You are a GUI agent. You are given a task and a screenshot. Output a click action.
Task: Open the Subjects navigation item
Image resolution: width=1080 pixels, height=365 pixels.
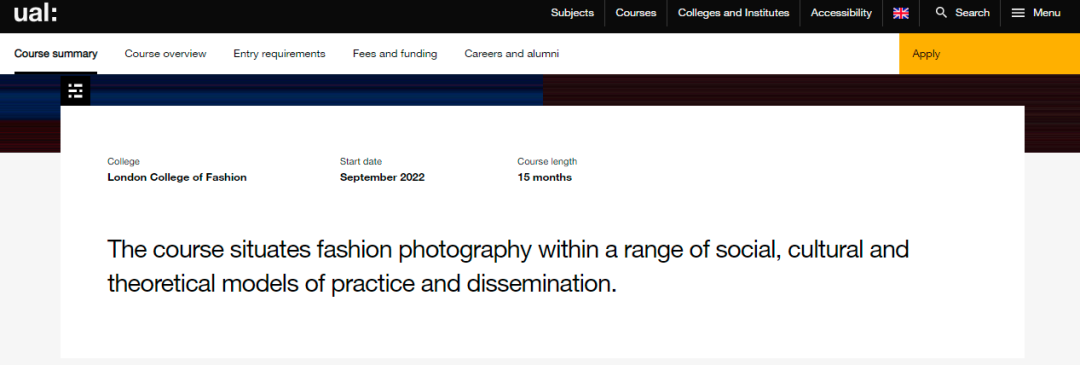click(x=572, y=12)
